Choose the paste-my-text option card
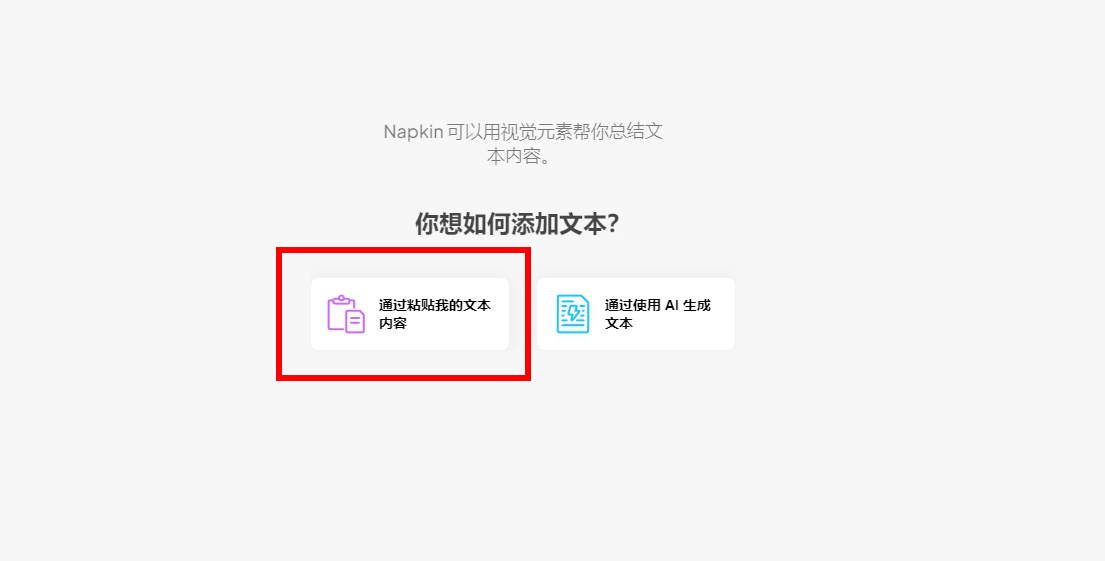The width and height of the screenshot is (1105, 561). coord(410,314)
